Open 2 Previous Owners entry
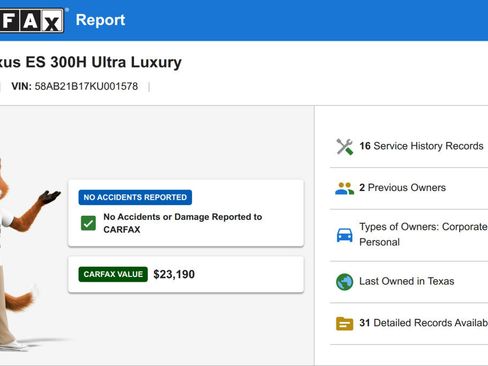Image resolution: width=488 pixels, height=366 pixels. coord(409,188)
